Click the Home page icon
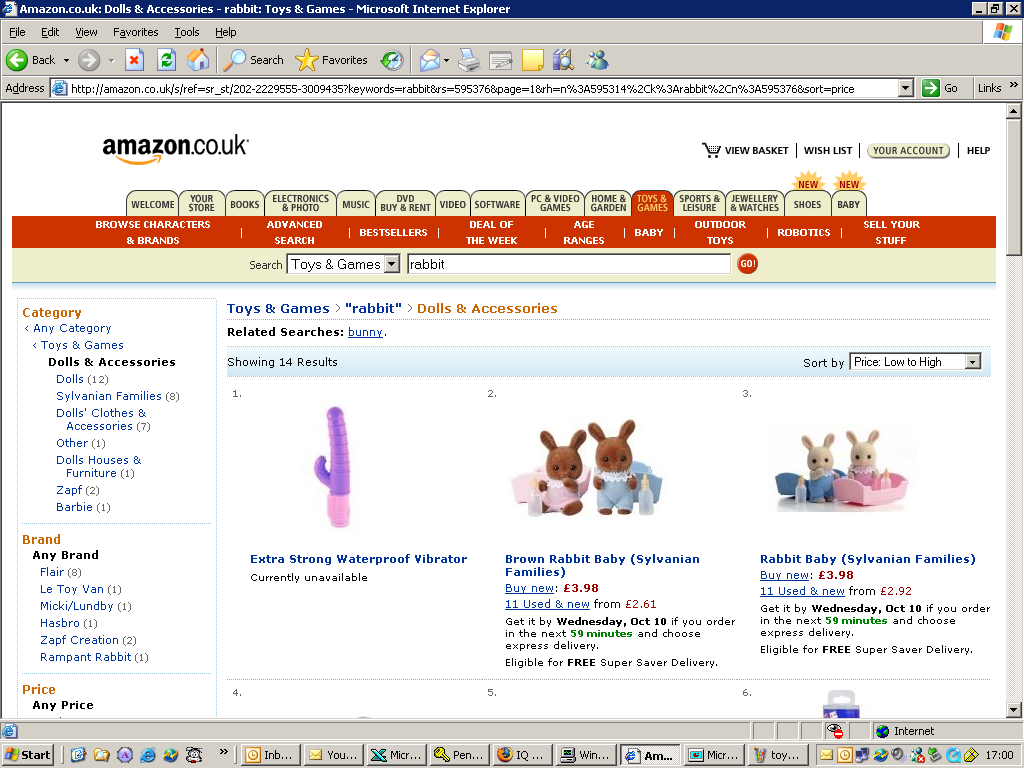 (198, 60)
